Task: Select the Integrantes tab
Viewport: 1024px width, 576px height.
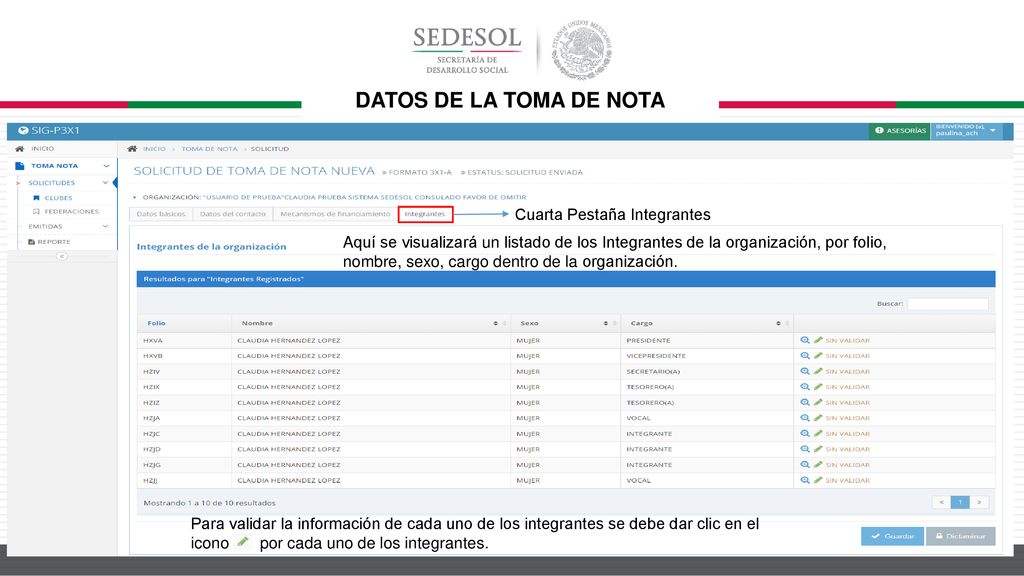Action: click(425, 214)
